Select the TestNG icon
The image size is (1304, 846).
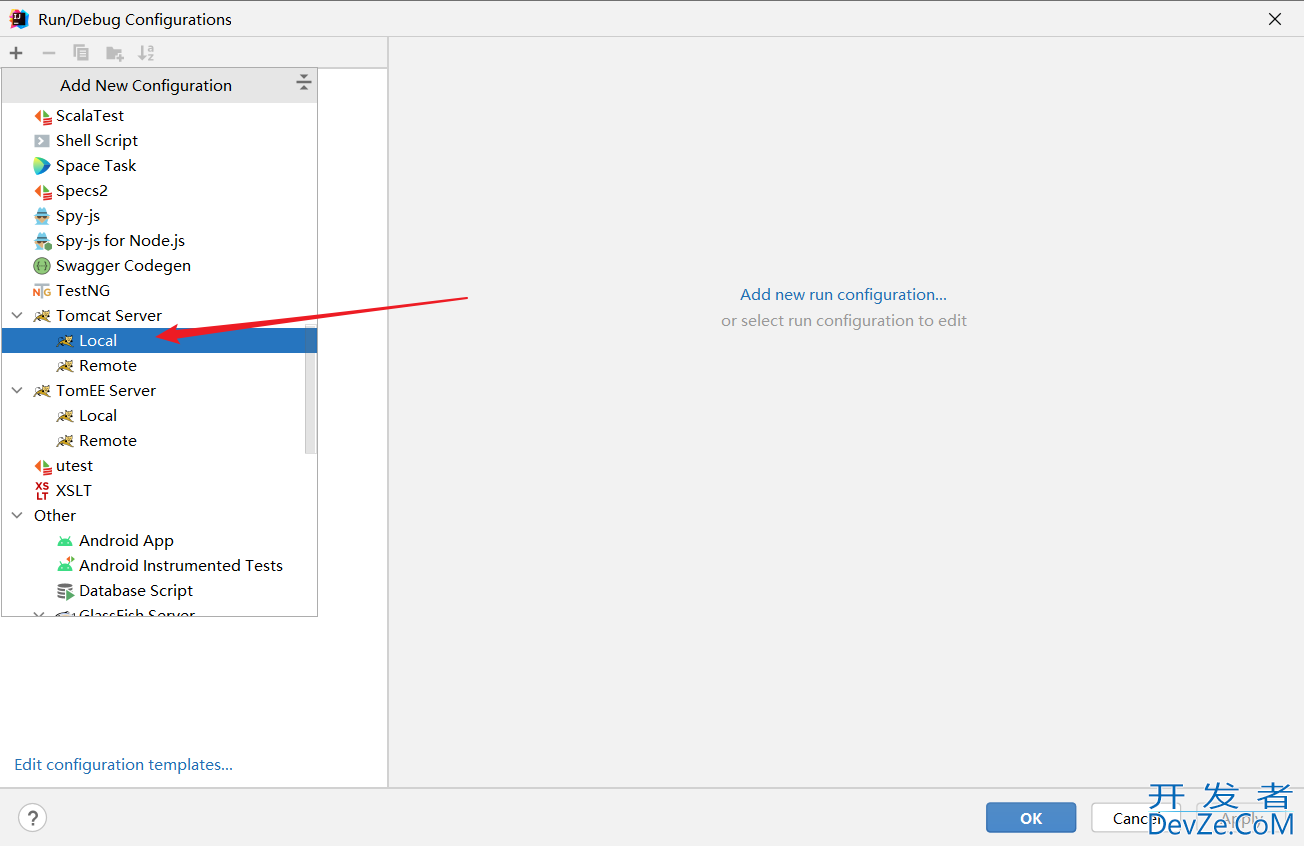(x=42, y=291)
